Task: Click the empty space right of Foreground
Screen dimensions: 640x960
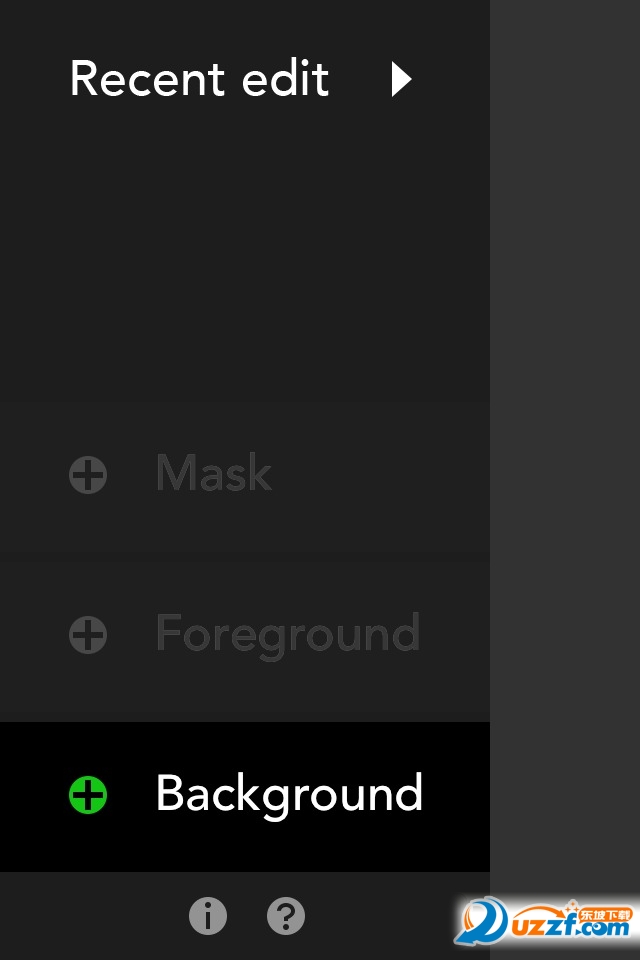Action: pos(456,635)
